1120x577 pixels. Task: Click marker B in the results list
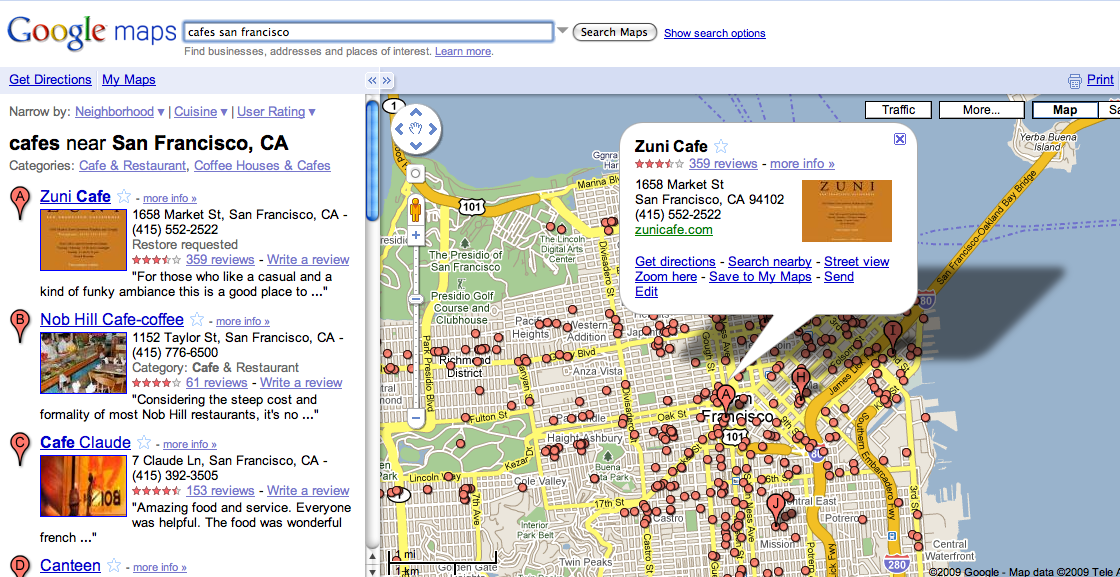21,326
